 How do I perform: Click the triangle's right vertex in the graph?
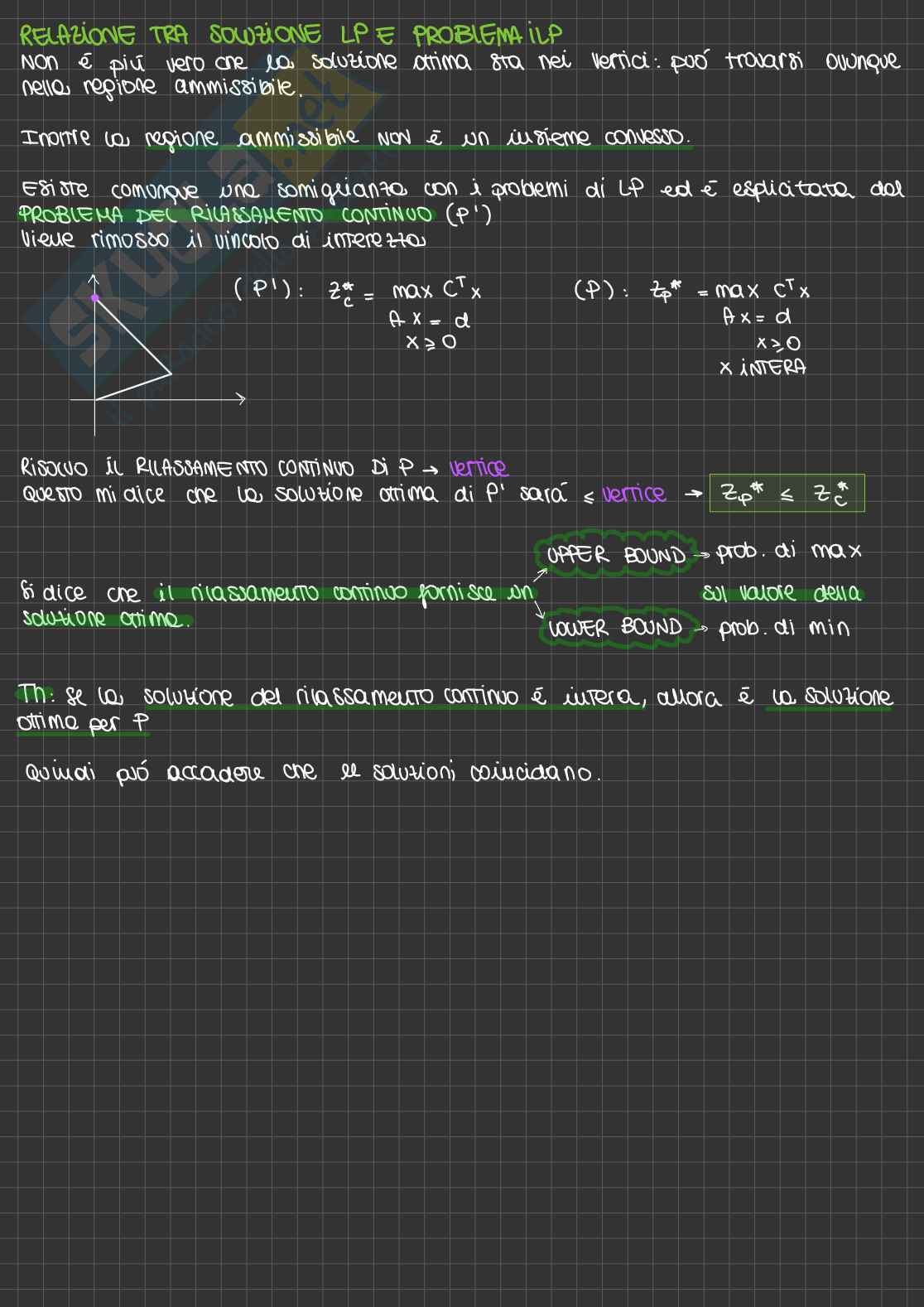[171, 374]
